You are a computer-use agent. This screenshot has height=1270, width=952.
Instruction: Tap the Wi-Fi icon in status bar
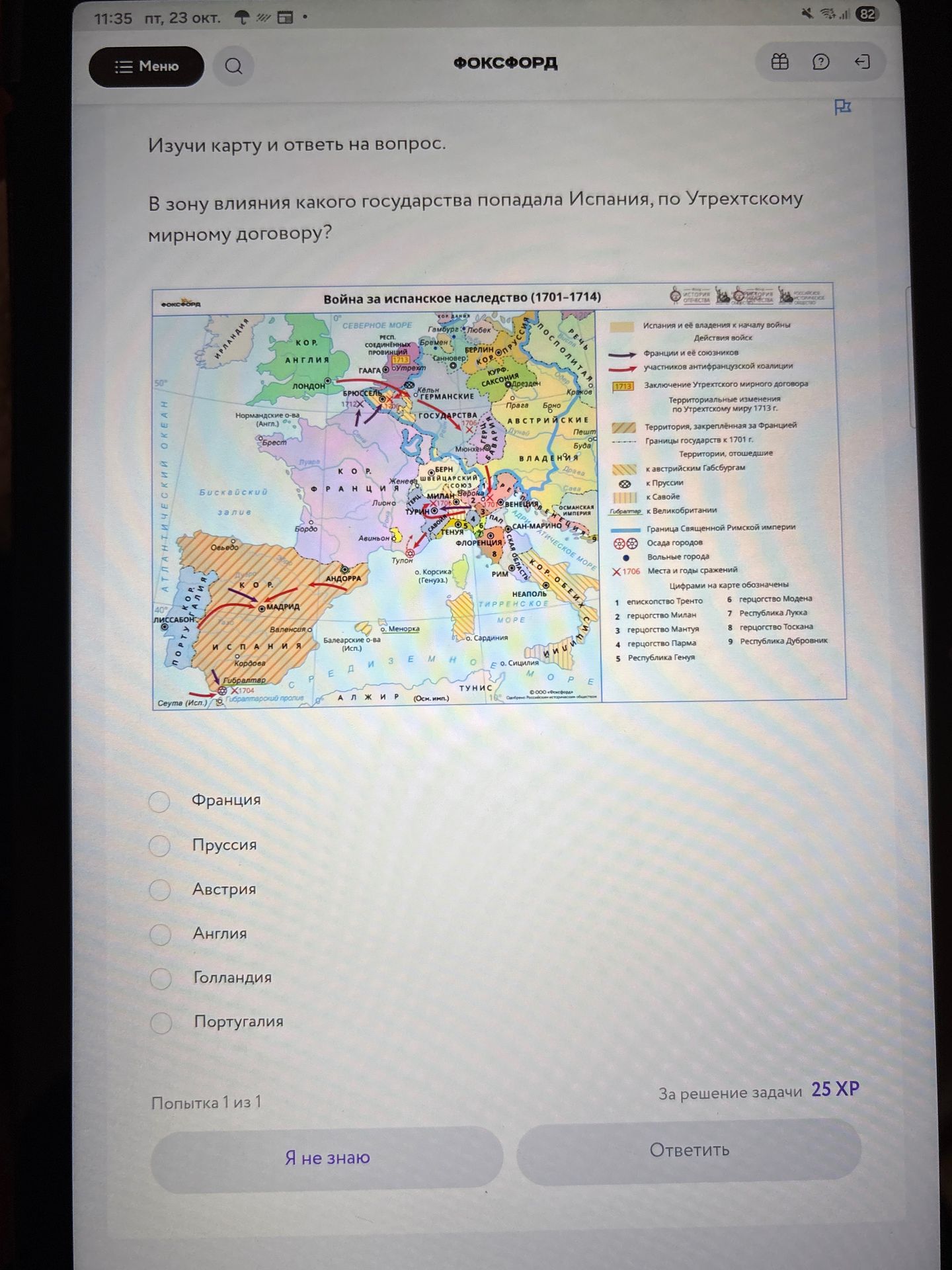[828, 14]
